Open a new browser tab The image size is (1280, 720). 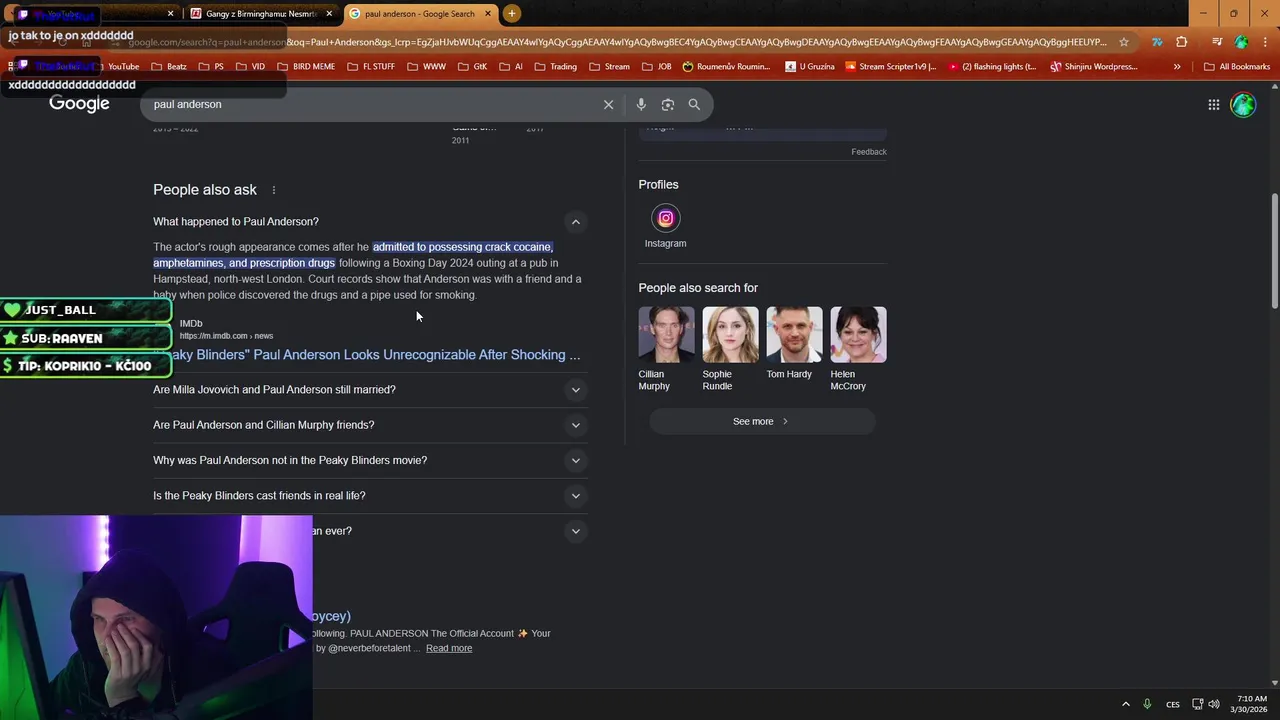tap(511, 14)
